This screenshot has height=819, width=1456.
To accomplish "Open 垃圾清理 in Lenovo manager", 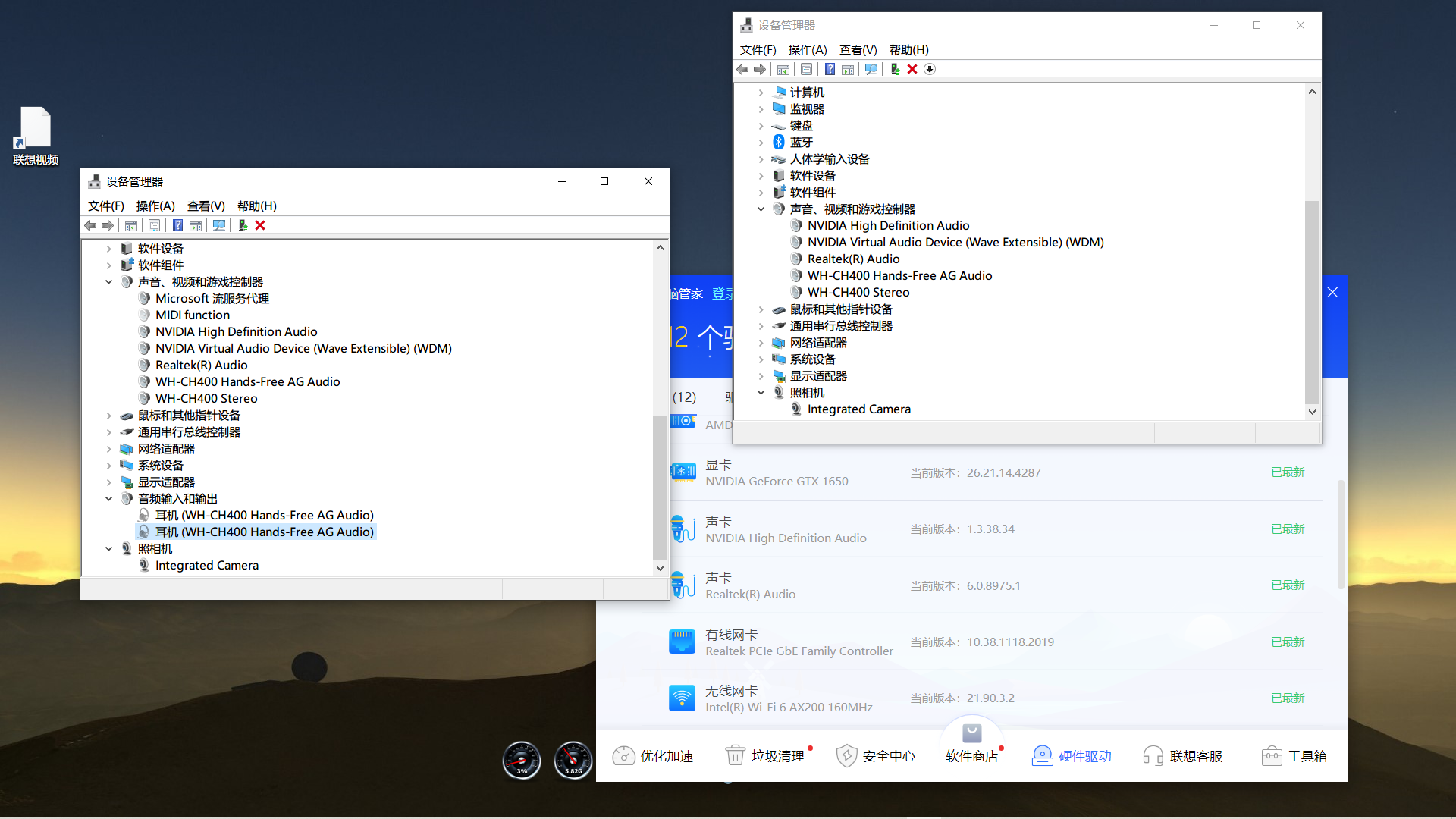I will click(764, 756).
